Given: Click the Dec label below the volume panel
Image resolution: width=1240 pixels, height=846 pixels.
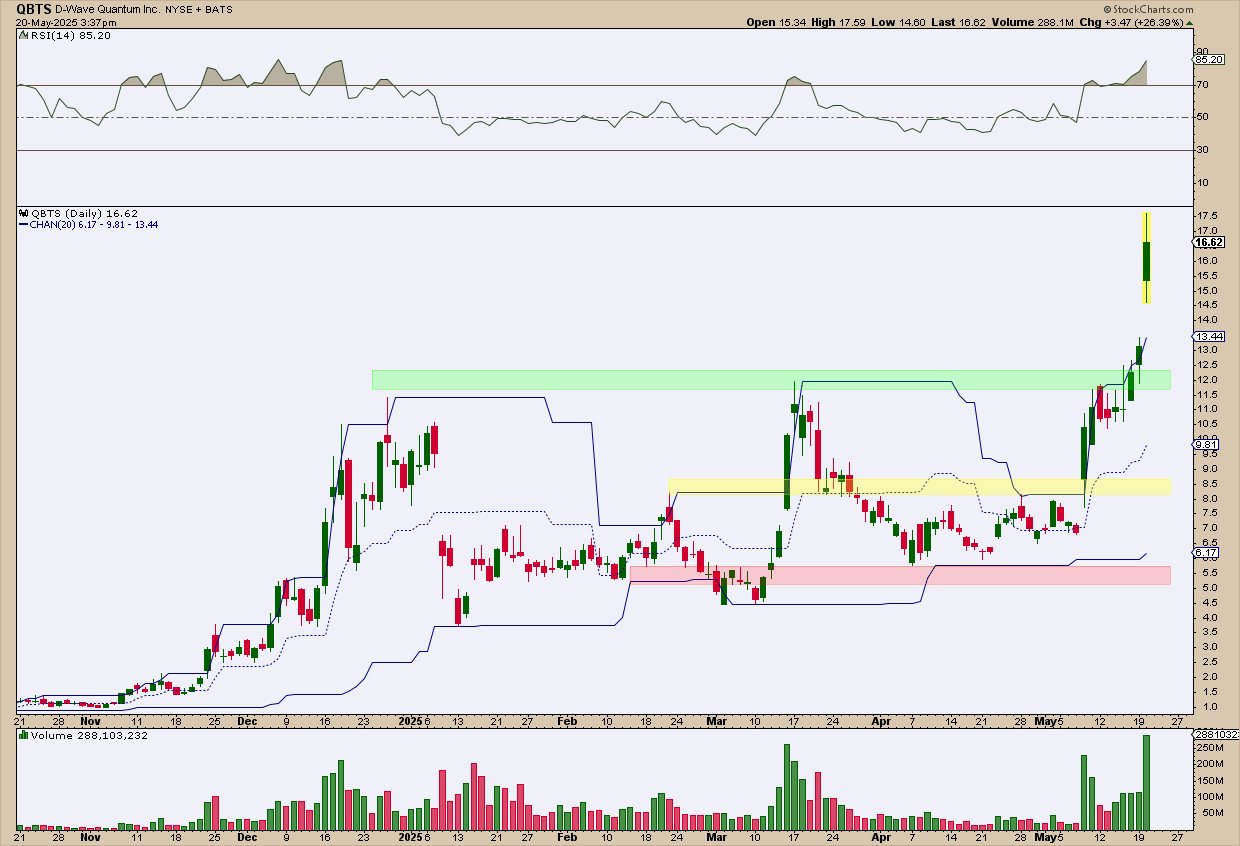Looking at the screenshot, I should (x=248, y=836).
